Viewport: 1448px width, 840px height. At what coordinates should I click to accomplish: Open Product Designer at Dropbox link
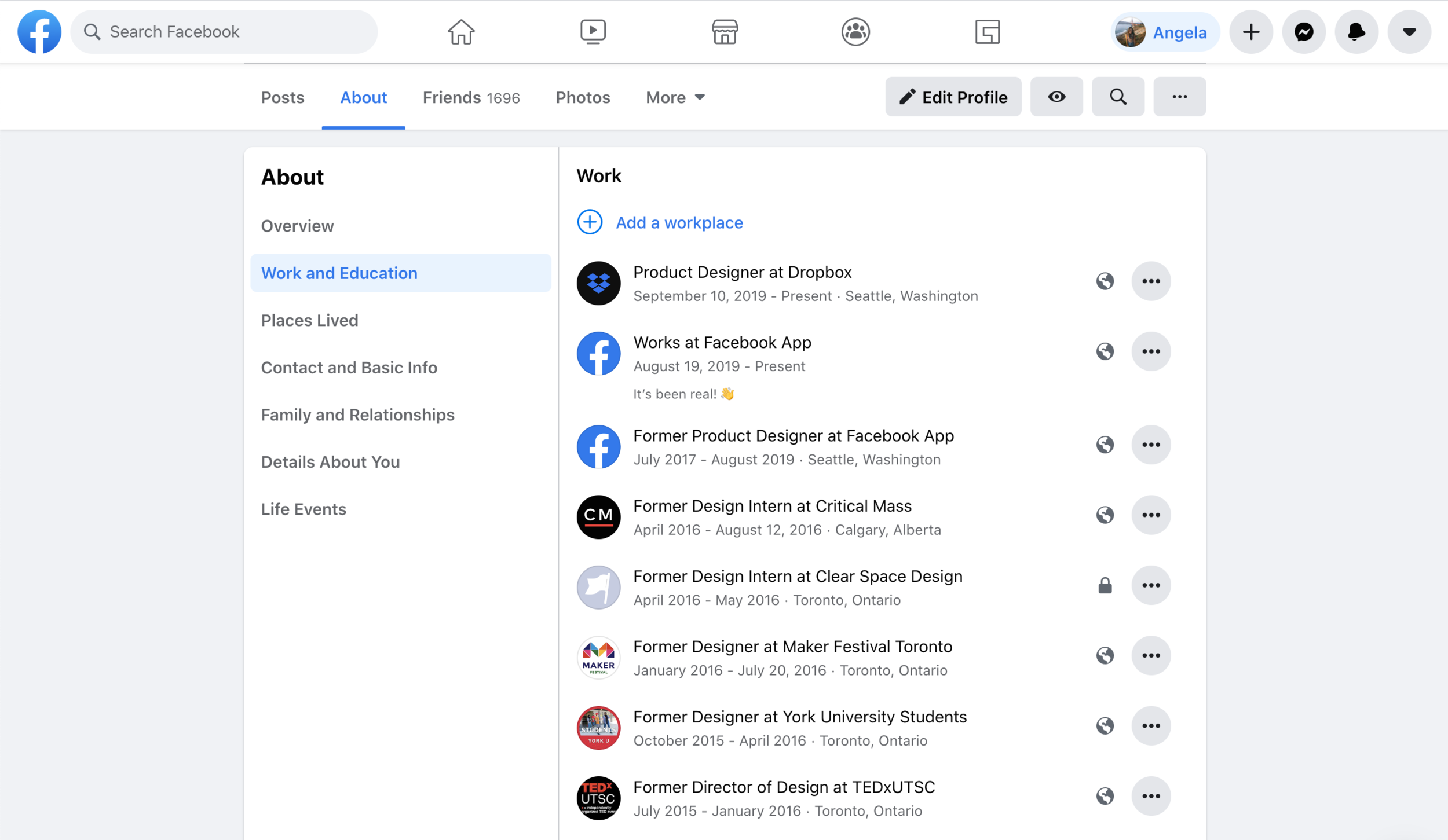(742, 272)
